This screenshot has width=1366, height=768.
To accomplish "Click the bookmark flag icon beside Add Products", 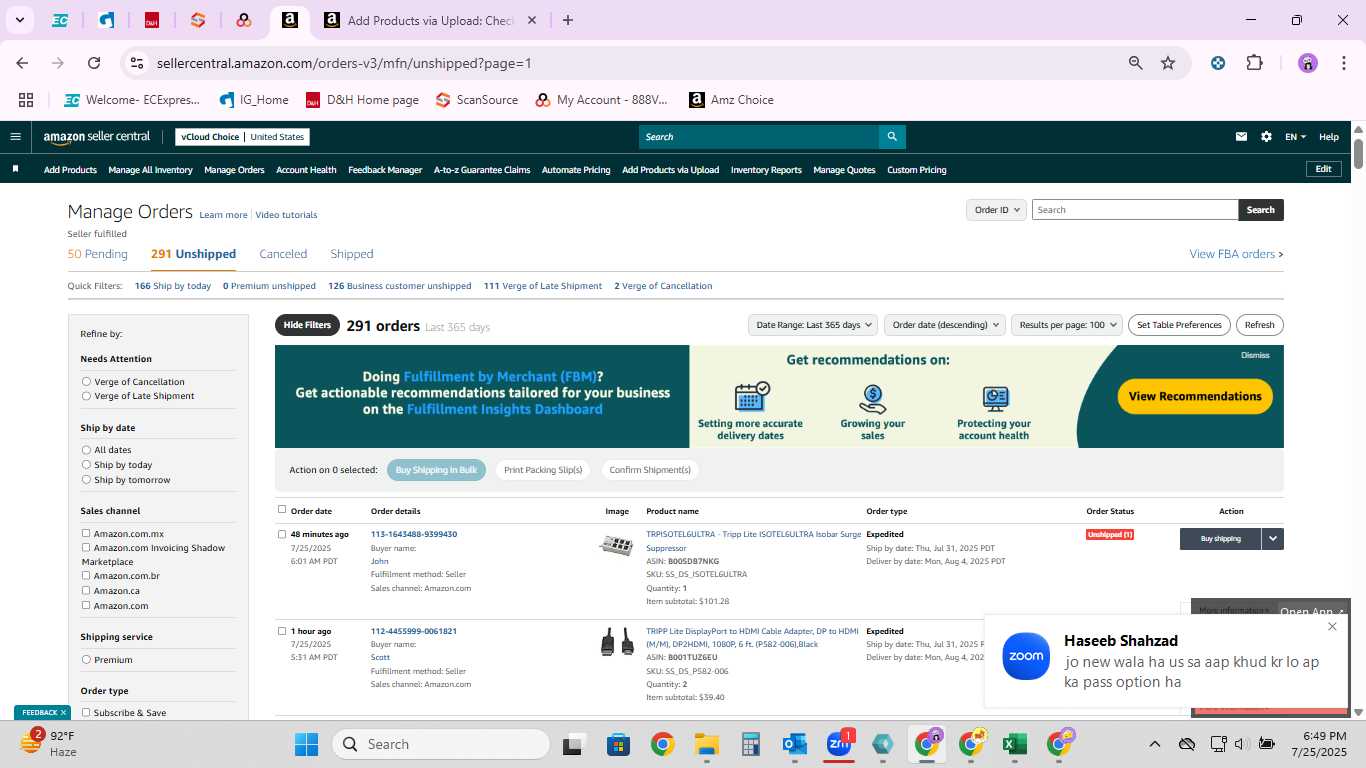I will (x=15, y=169).
